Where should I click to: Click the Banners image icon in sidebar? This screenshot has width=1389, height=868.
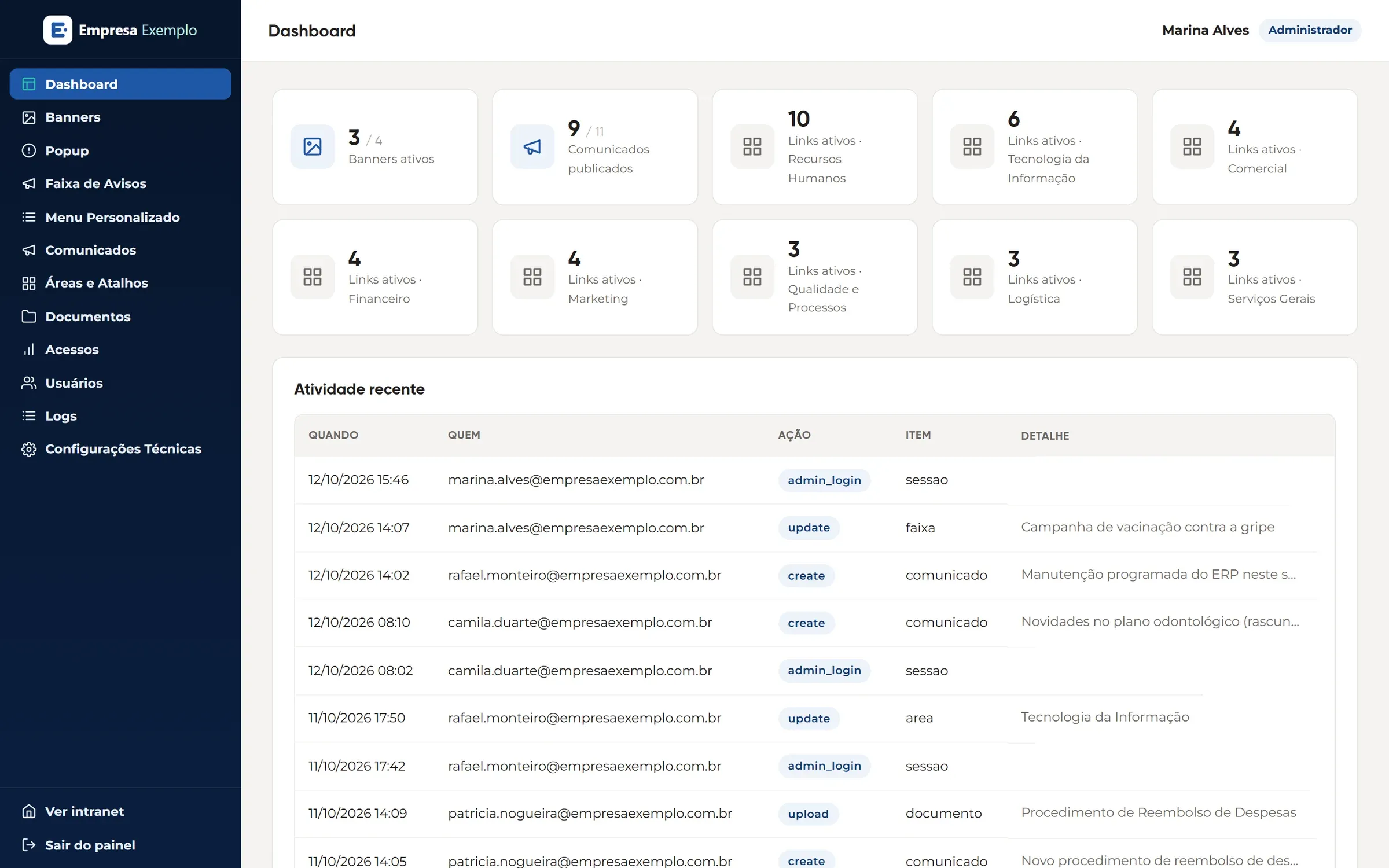29,117
